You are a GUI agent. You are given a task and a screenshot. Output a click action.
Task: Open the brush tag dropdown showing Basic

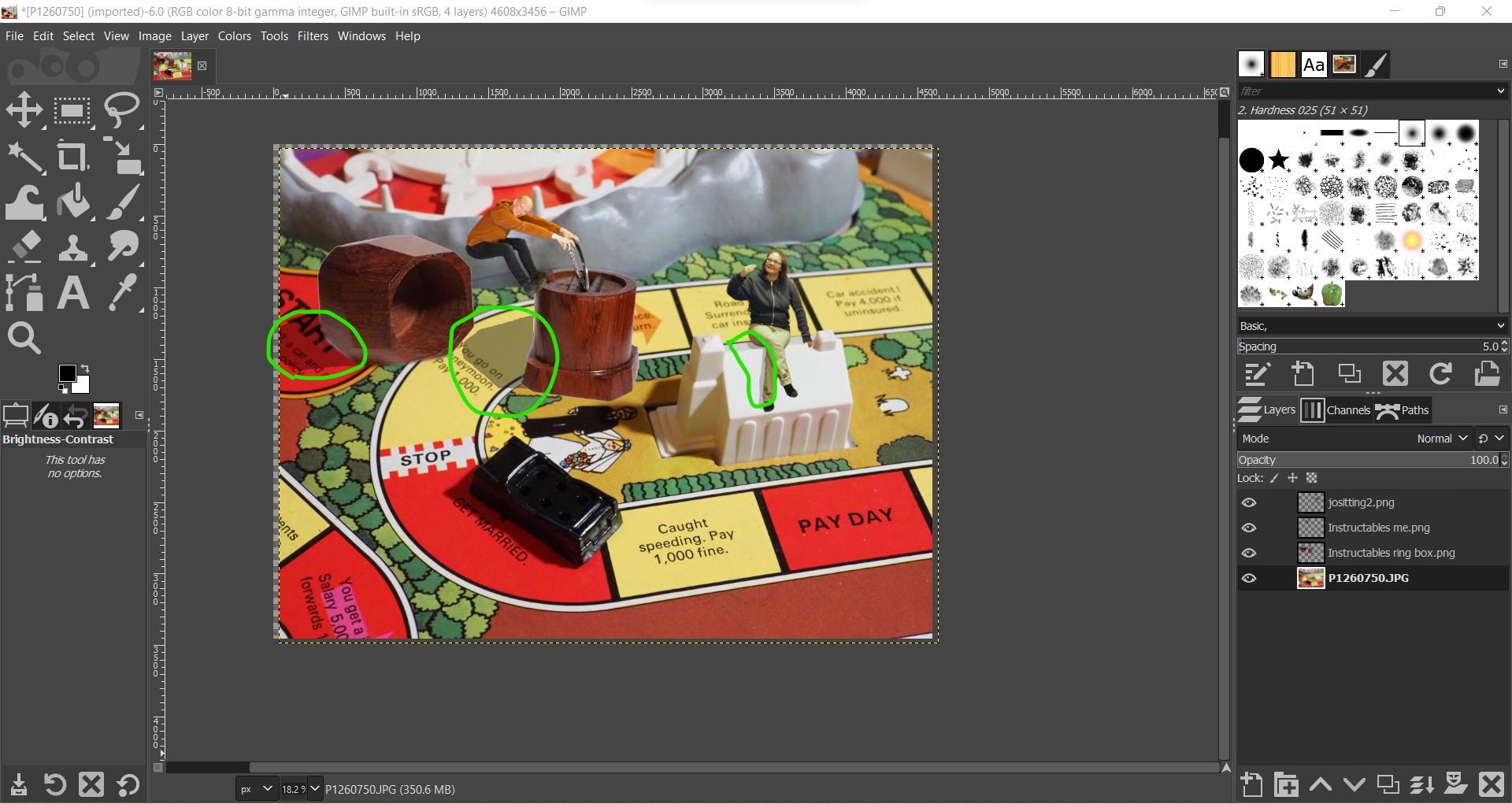tap(1372, 326)
